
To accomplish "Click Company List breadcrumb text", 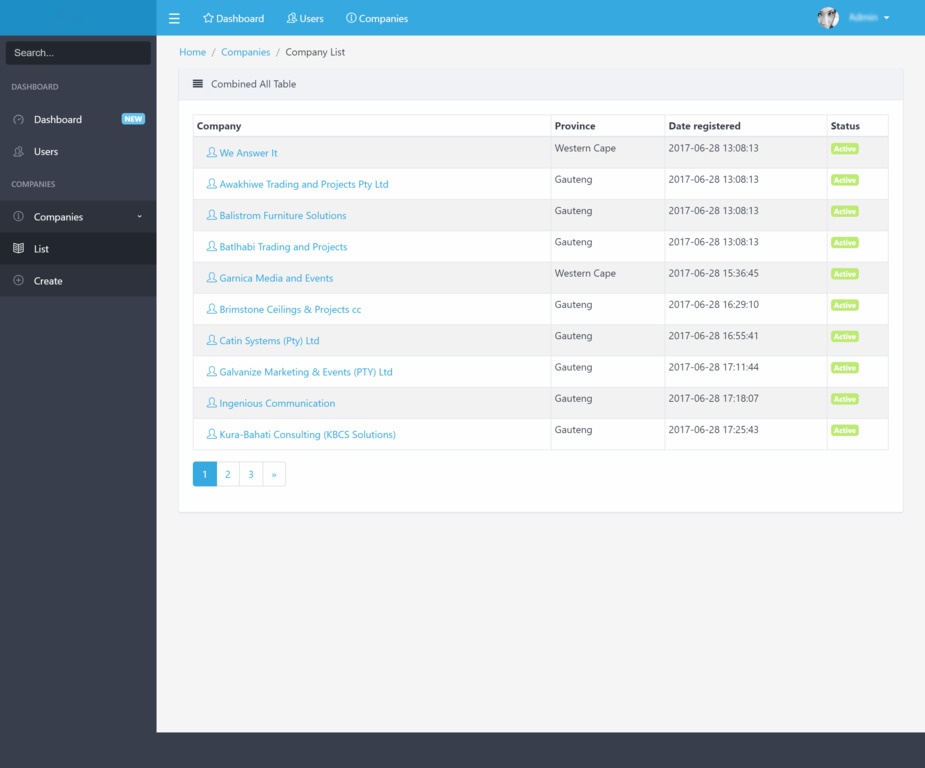I will point(315,52).
